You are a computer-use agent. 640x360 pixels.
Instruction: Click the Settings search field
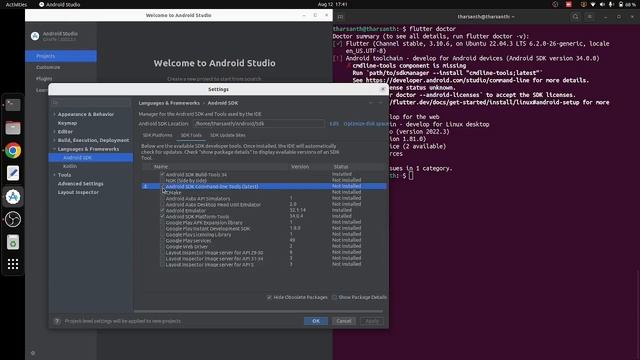click(91, 102)
